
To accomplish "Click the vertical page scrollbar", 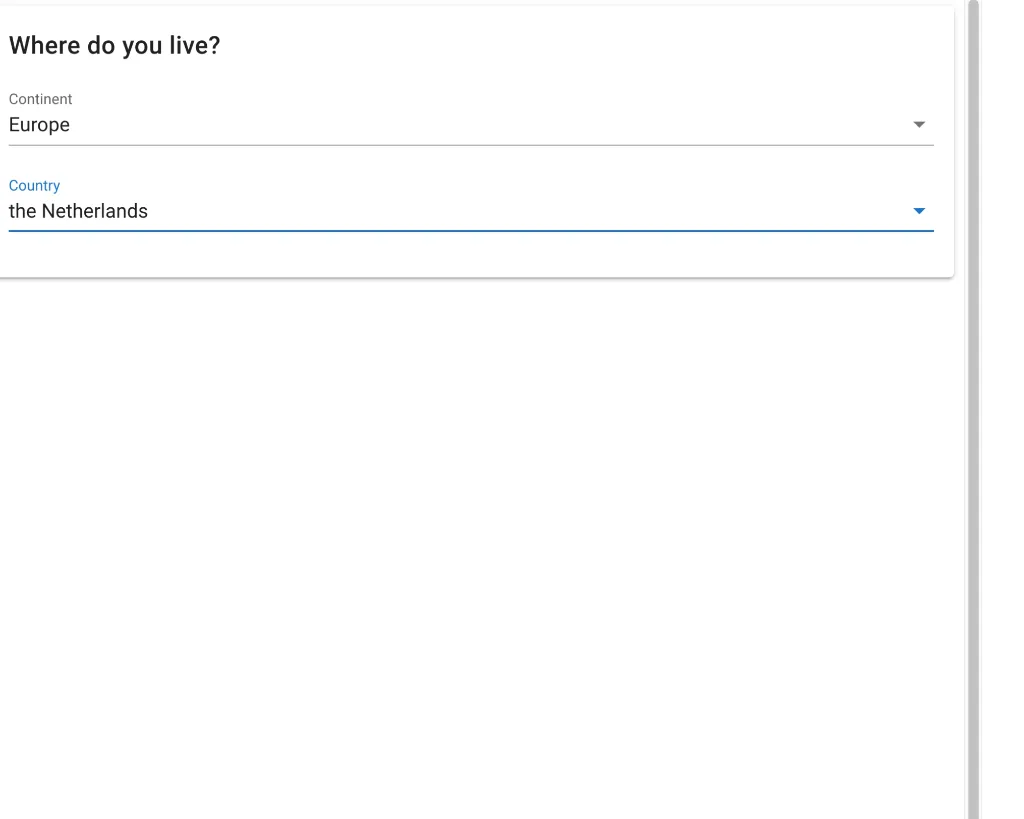I will (x=973, y=400).
